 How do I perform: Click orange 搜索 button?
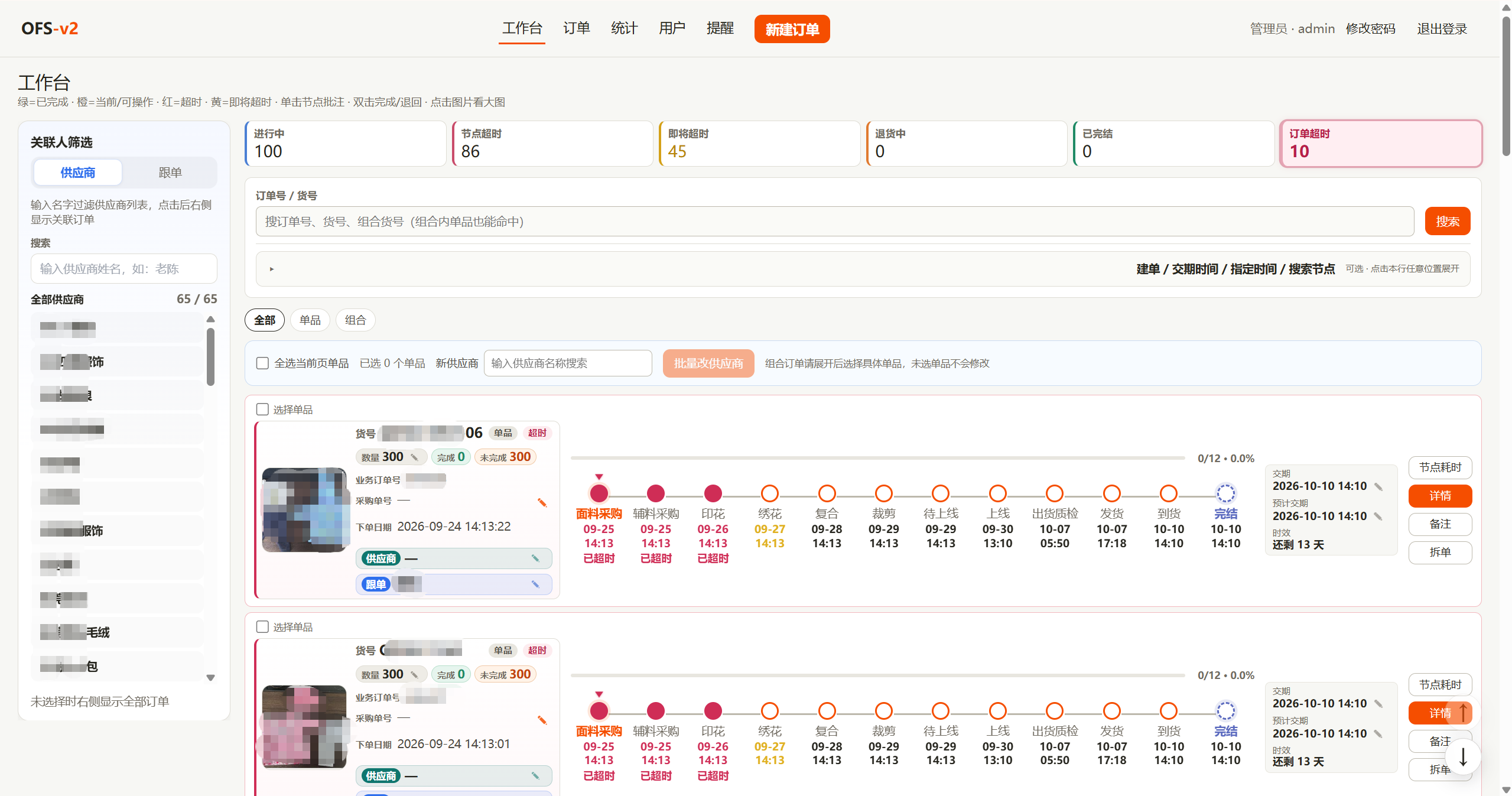pos(1447,222)
